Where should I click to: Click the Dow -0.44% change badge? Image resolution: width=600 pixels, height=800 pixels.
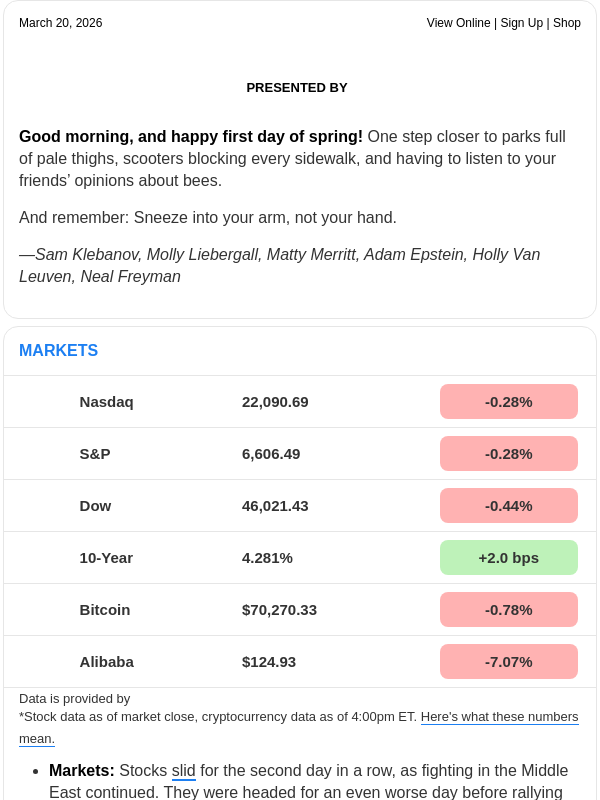[508, 505]
